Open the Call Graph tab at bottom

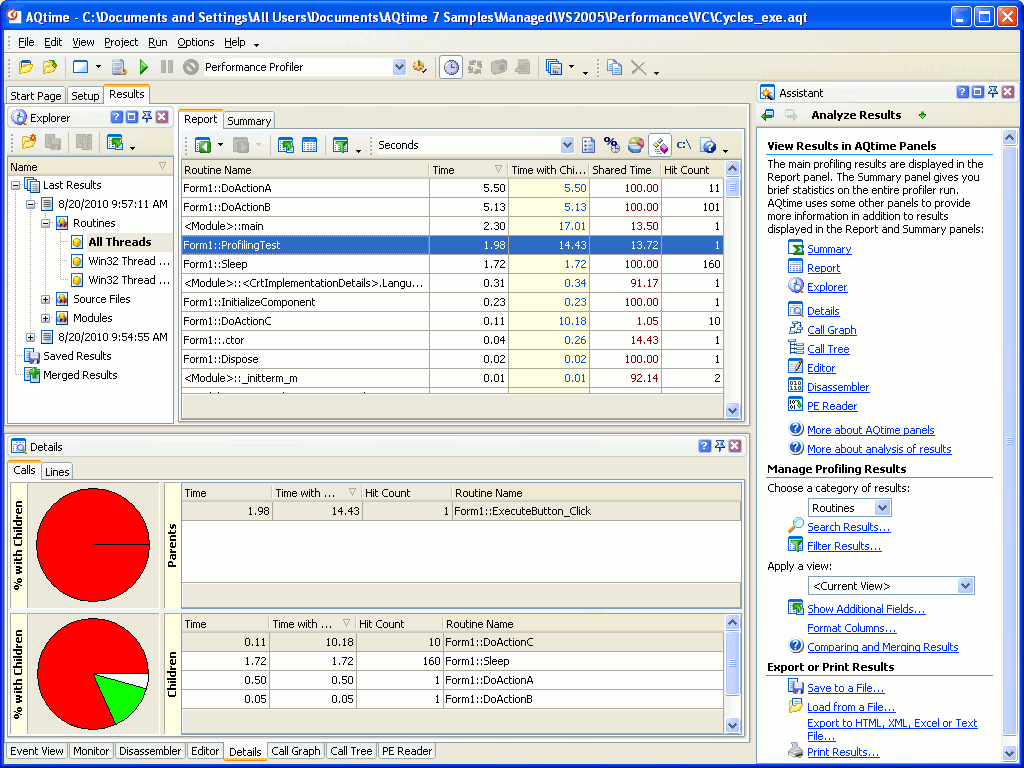pos(296,751)
